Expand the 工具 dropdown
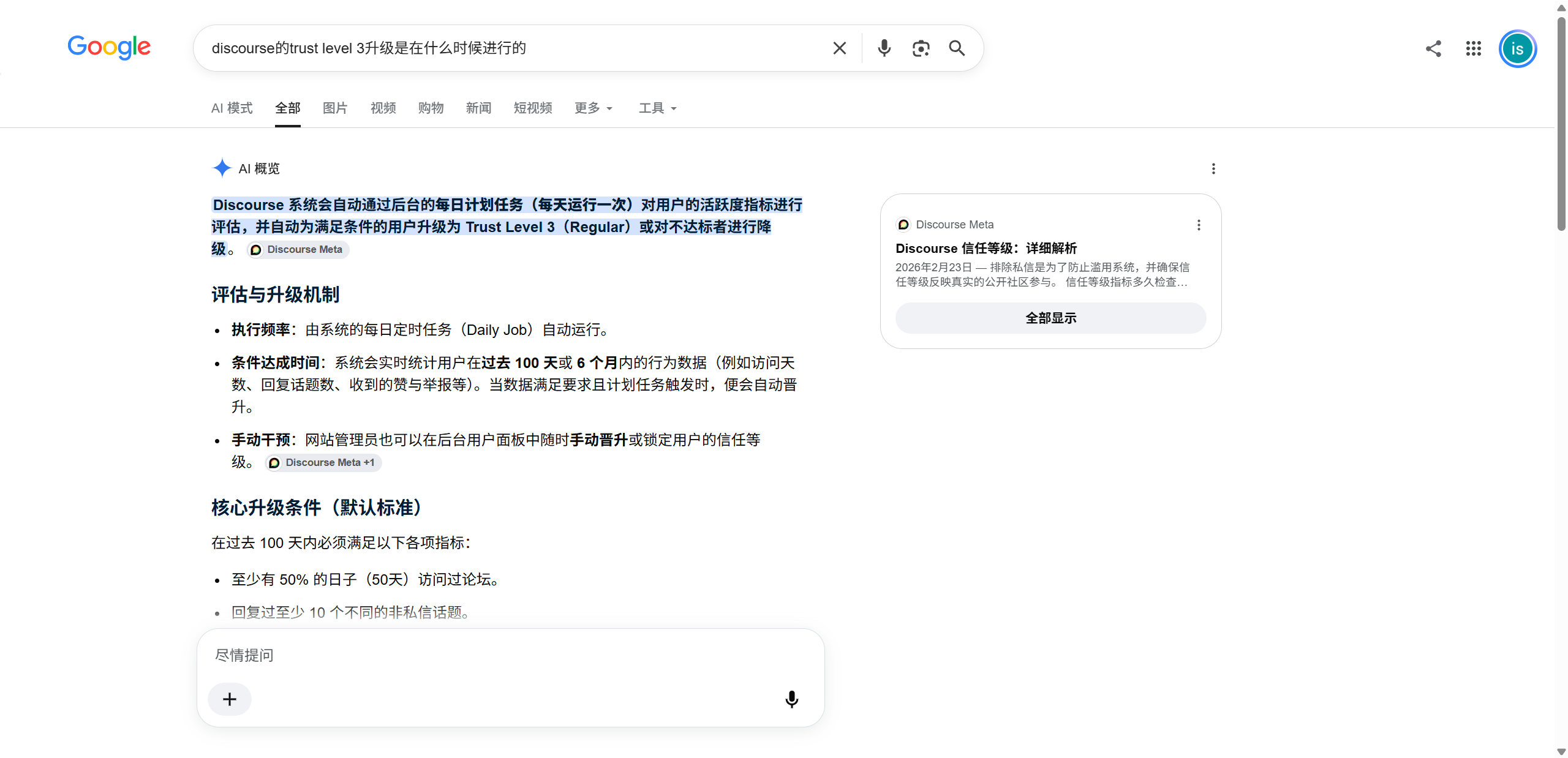This screenshot has width=1568, height=758. [x=657, y=108]
